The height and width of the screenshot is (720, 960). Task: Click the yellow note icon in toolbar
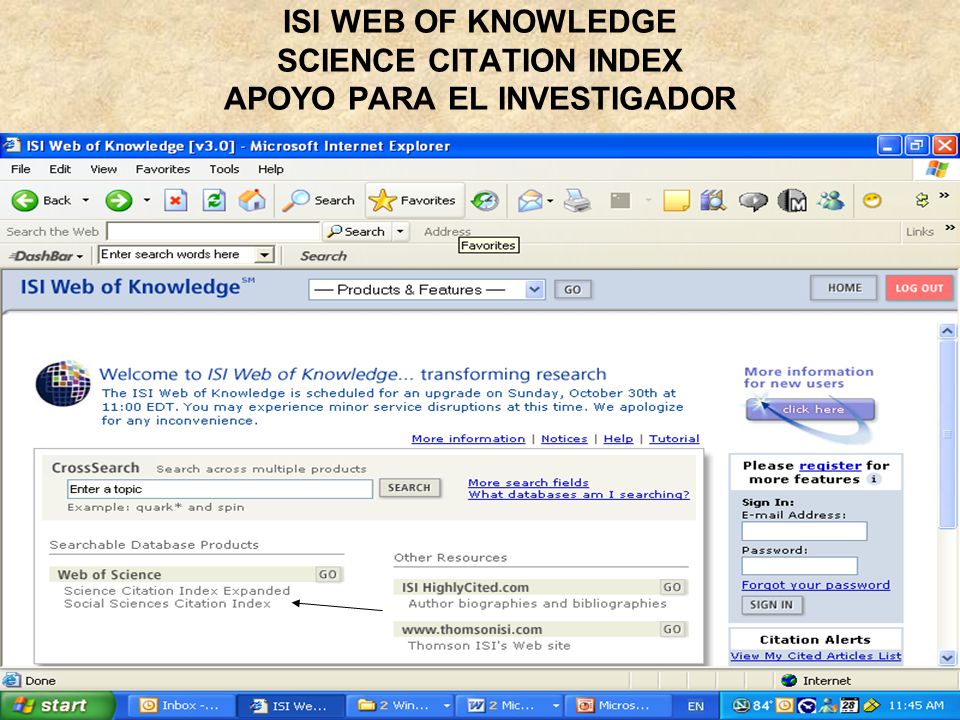pos(677,200)
